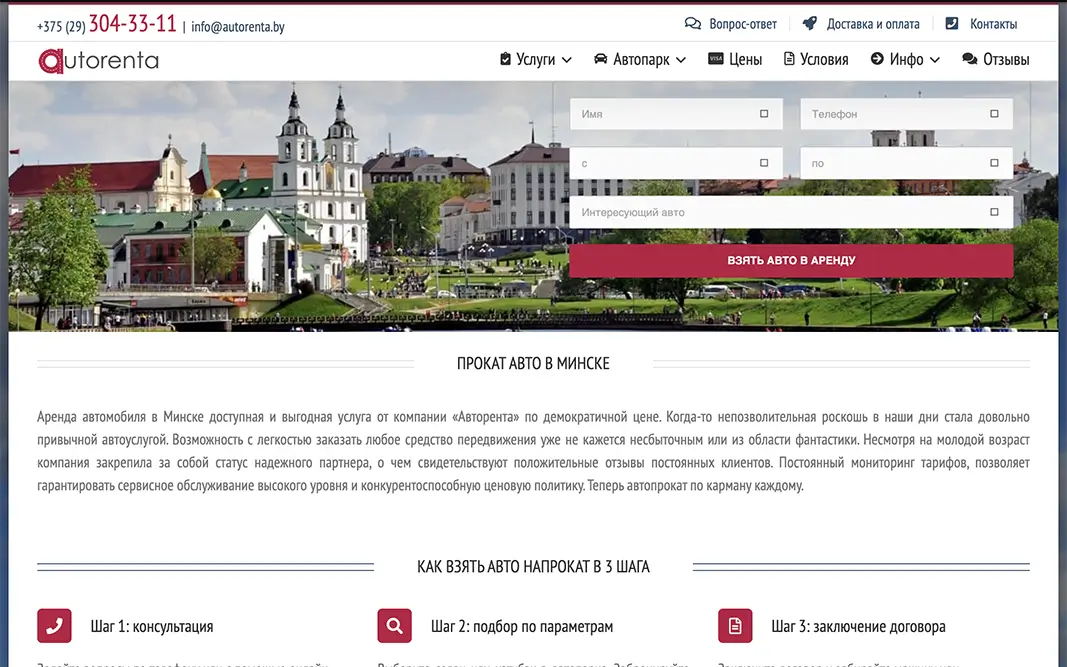Click the car icon next to Автопарк

coord(600,59)
